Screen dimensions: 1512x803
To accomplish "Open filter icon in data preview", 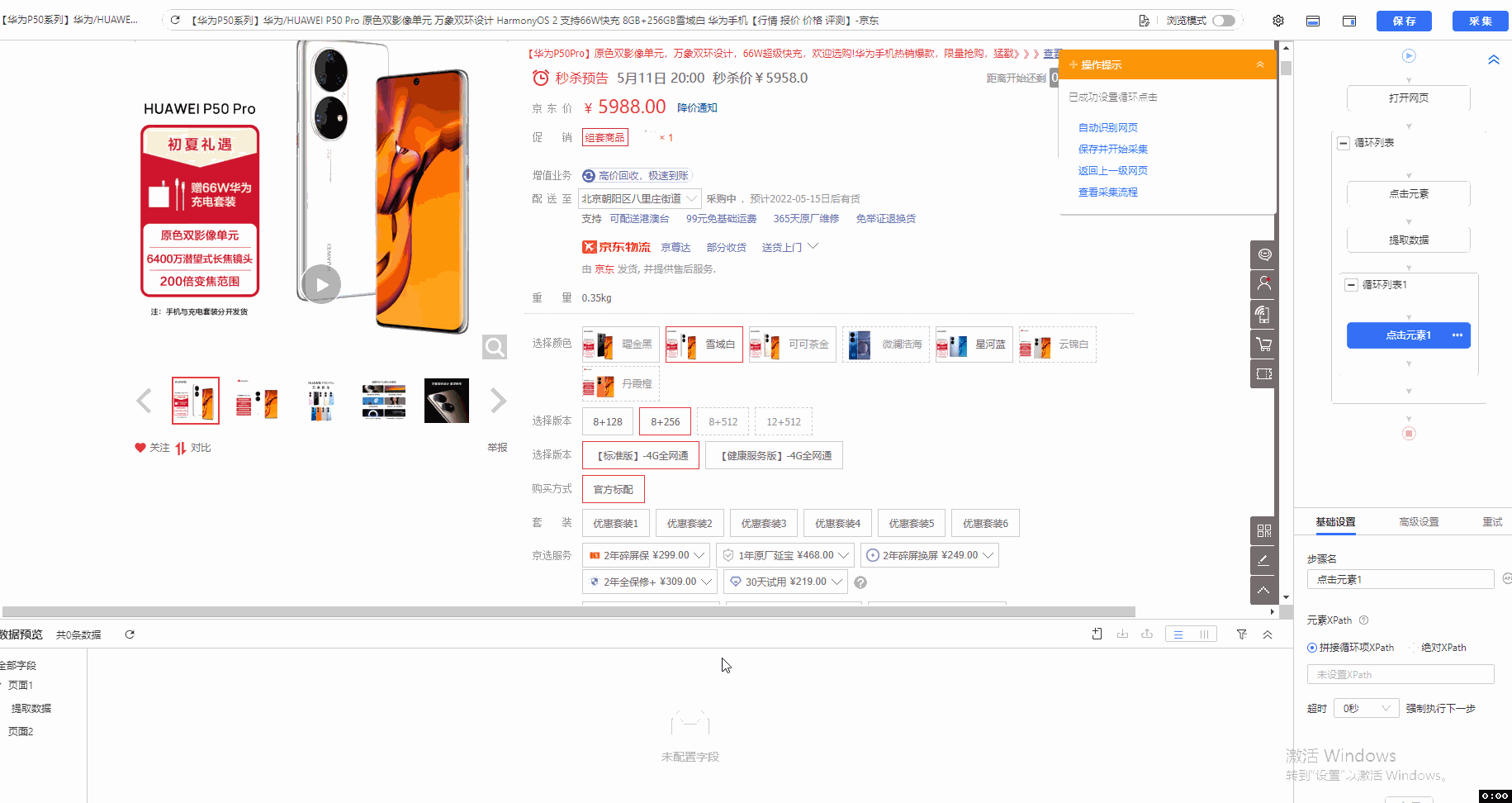I will [1241, 634].
